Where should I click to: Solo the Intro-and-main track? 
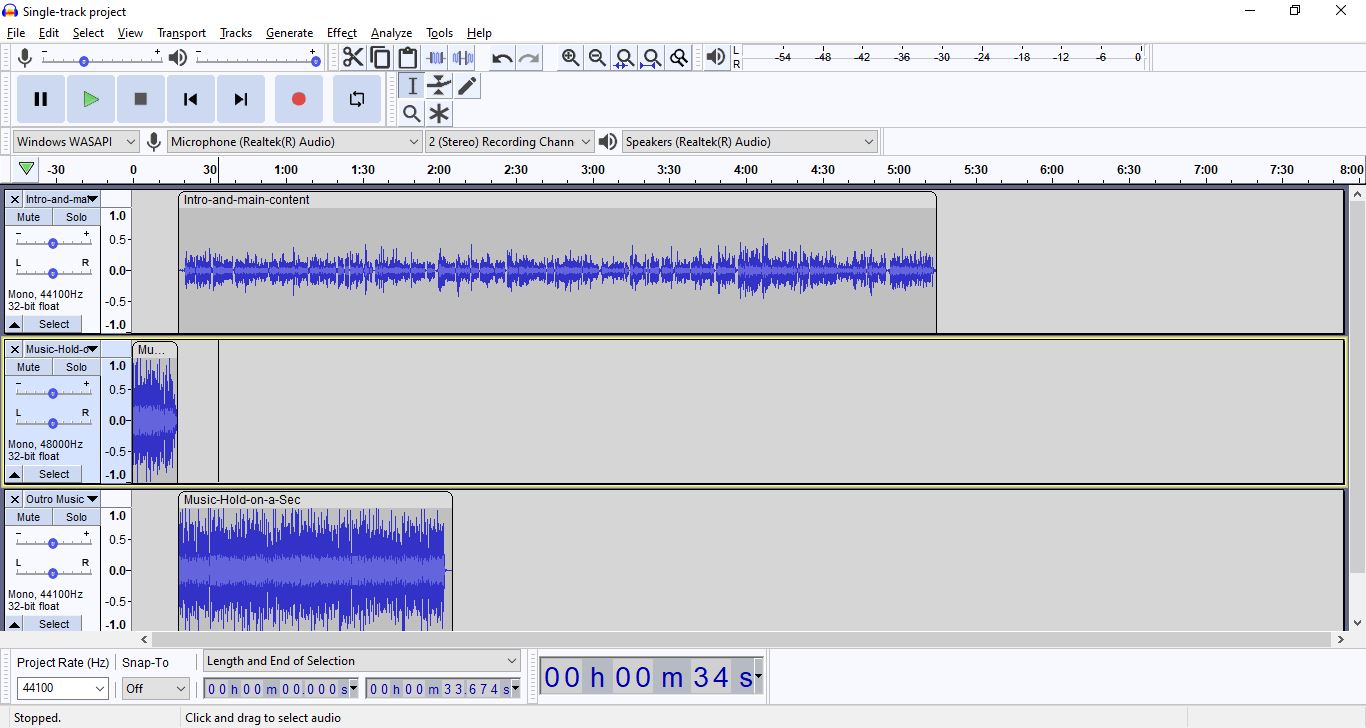pyautogui.click(x=77, y=217)
